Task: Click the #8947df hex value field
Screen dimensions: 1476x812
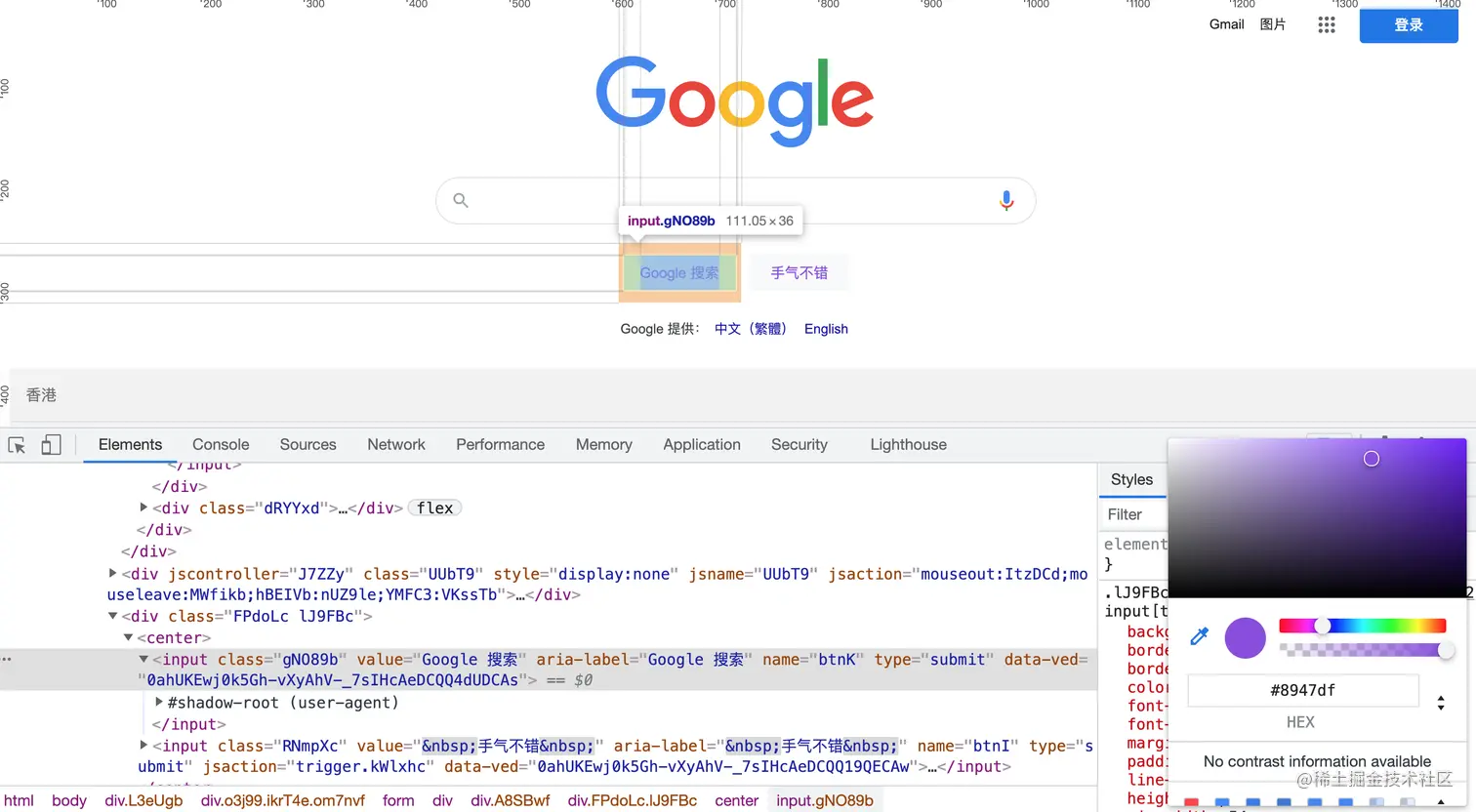Action: tap(1303, 690)
